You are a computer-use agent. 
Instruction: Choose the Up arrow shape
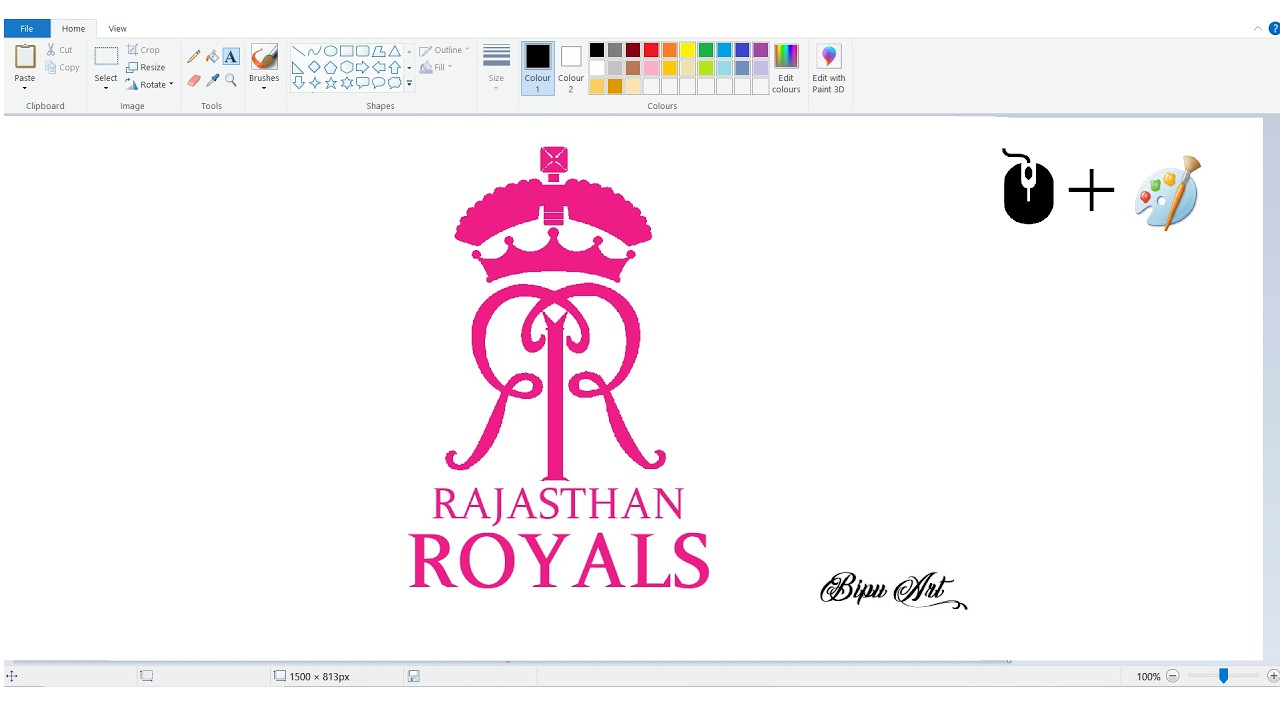tap(395, 68)
